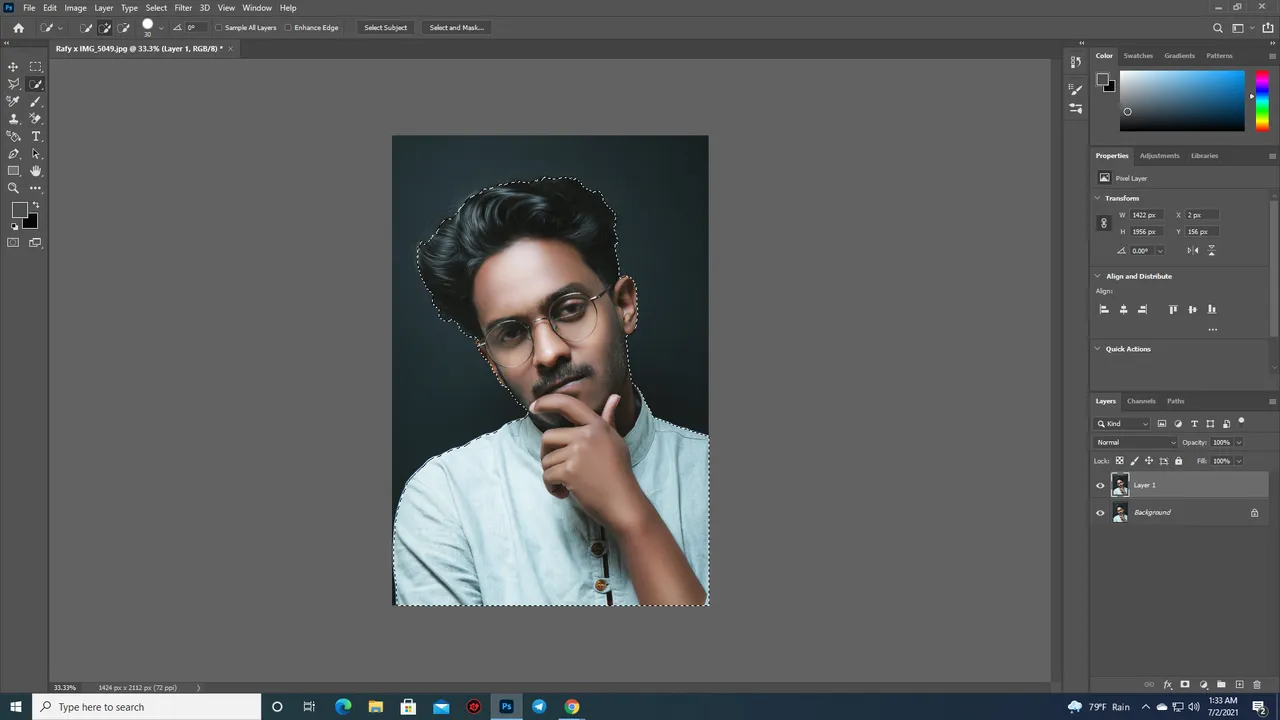Open the Brush Settings panel icon
1280x720 pixels.
(x=1076, y=89)
